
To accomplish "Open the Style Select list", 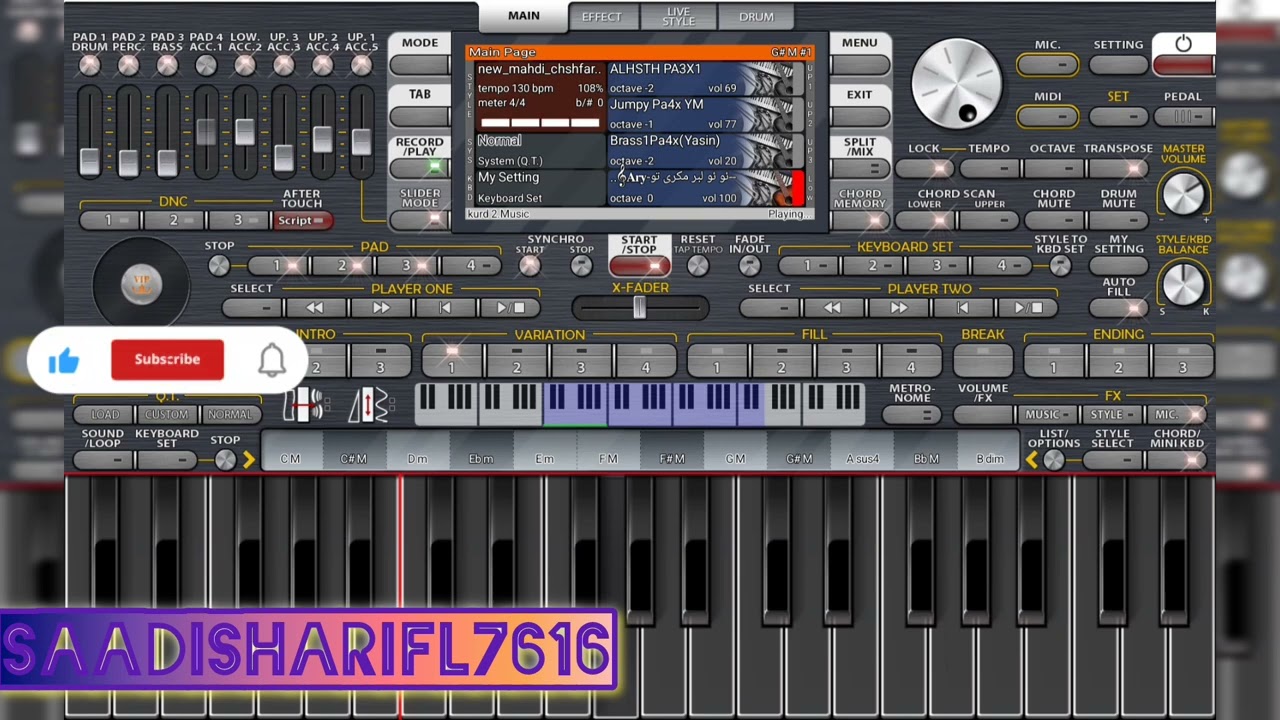I will (x=1113, y=460).
